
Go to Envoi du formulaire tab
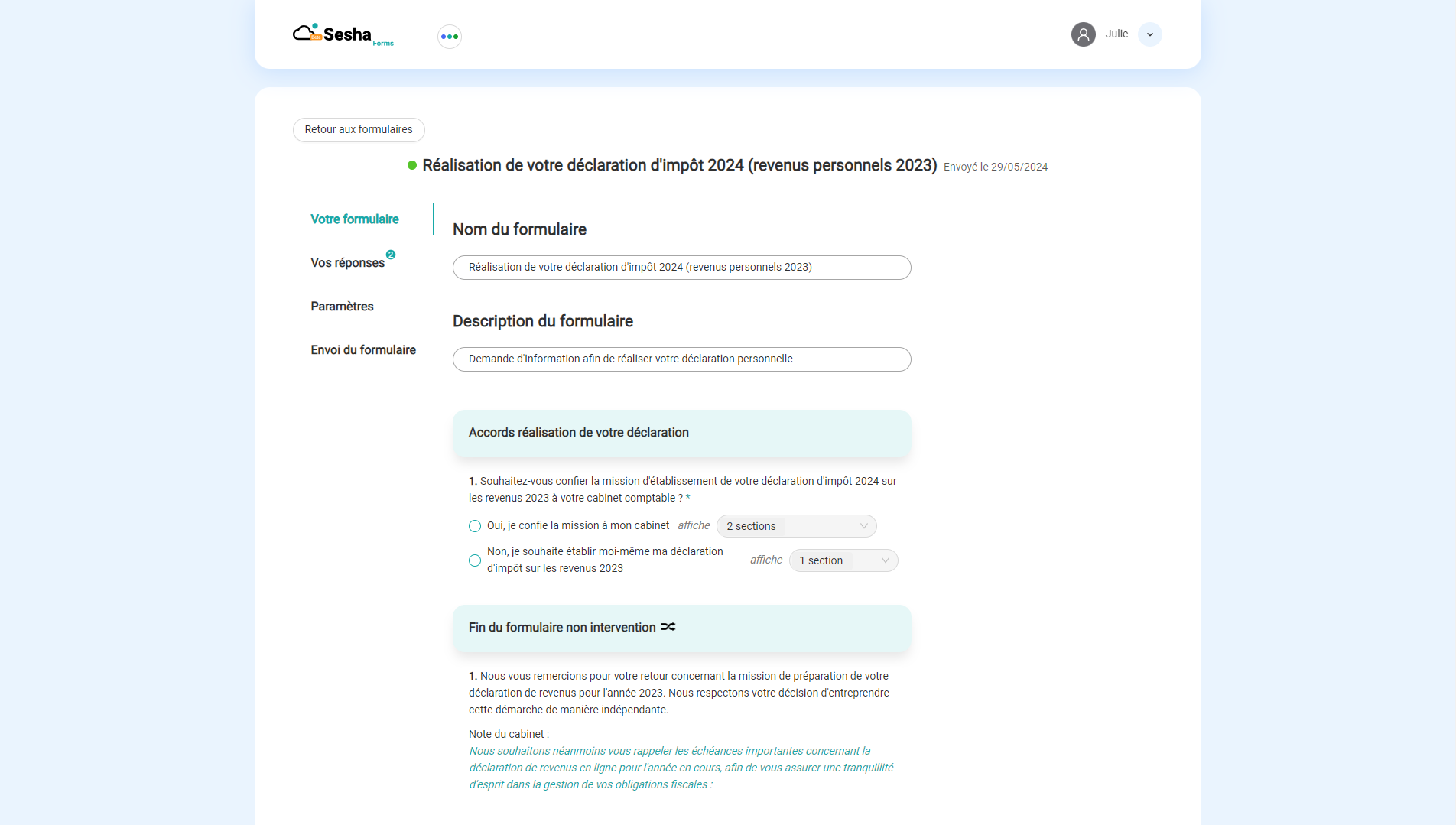click(363, 350)
